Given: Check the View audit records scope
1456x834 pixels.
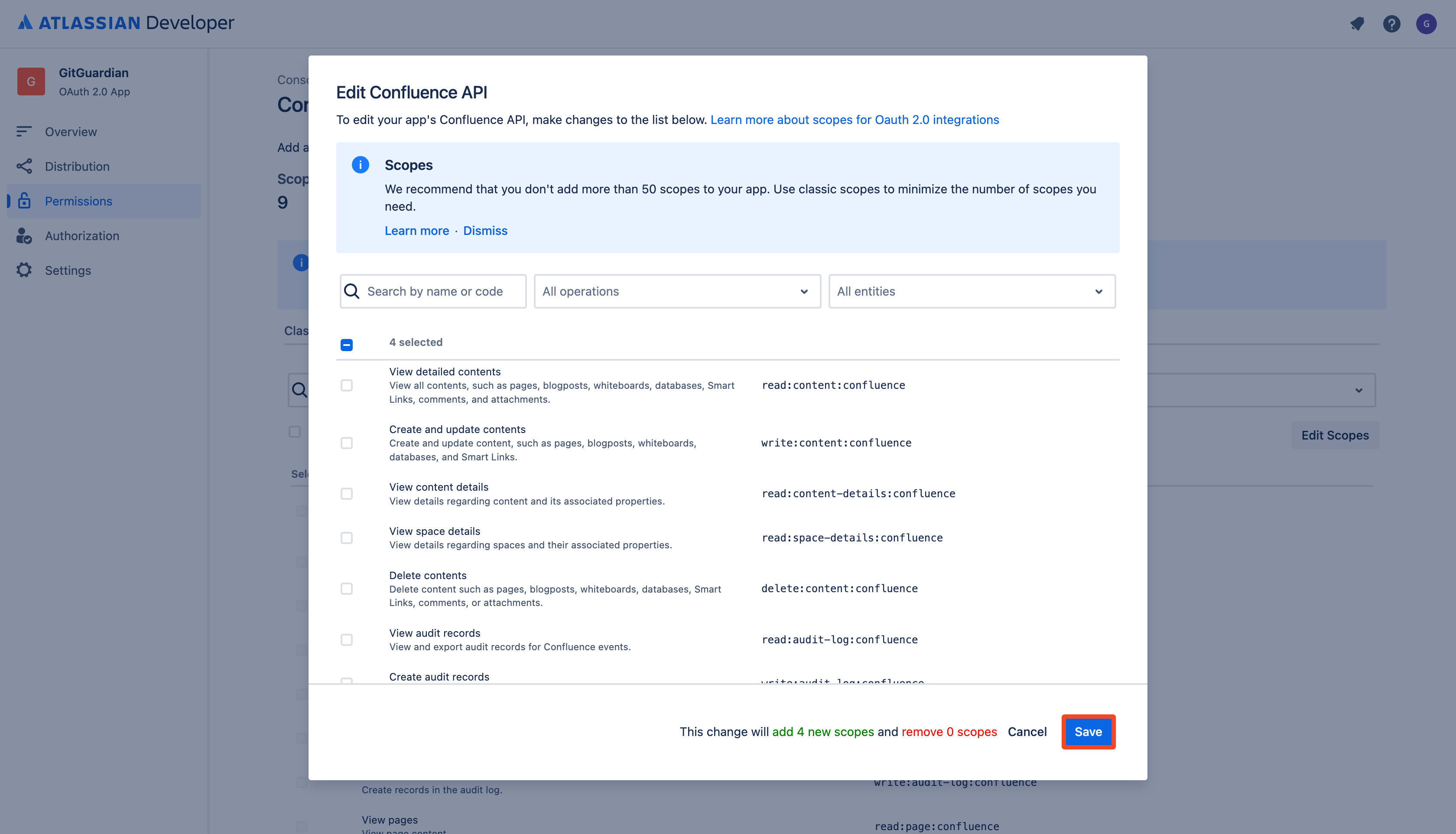Looking at the screenshot, I should pyautogui.click(x=346, y=639).
